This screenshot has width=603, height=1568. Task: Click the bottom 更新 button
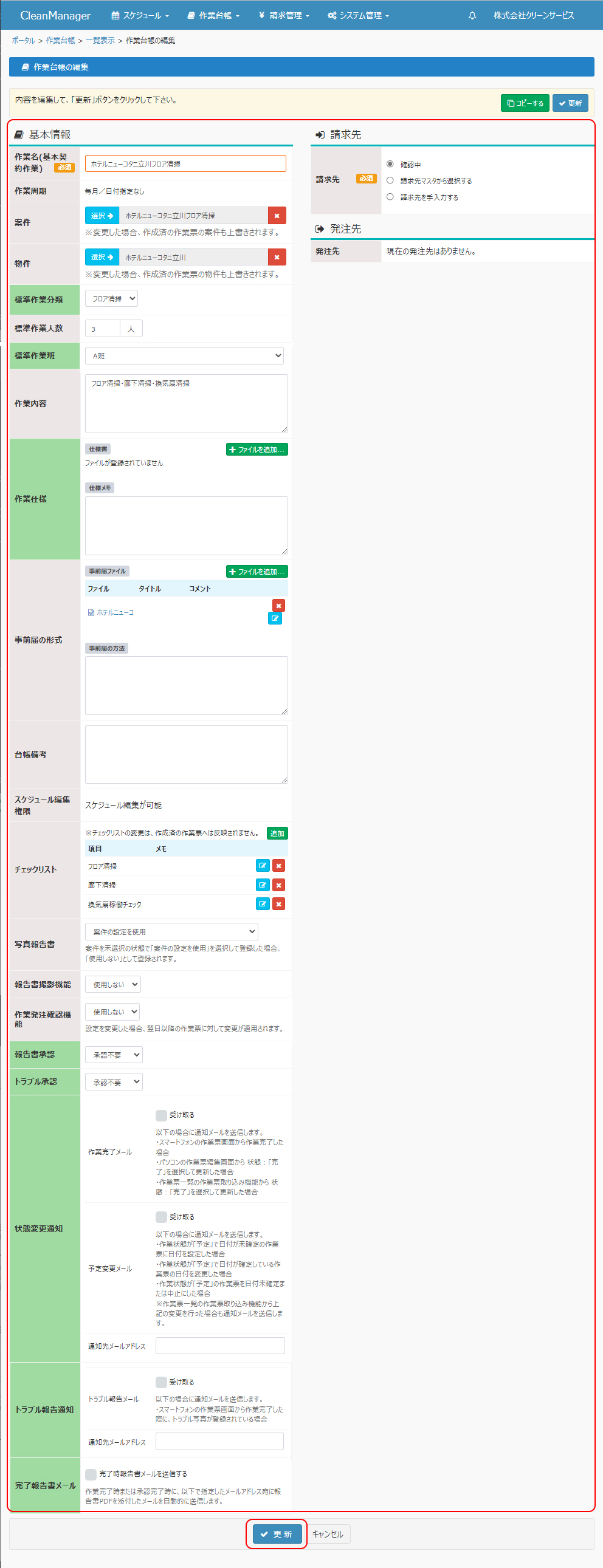277,1534
